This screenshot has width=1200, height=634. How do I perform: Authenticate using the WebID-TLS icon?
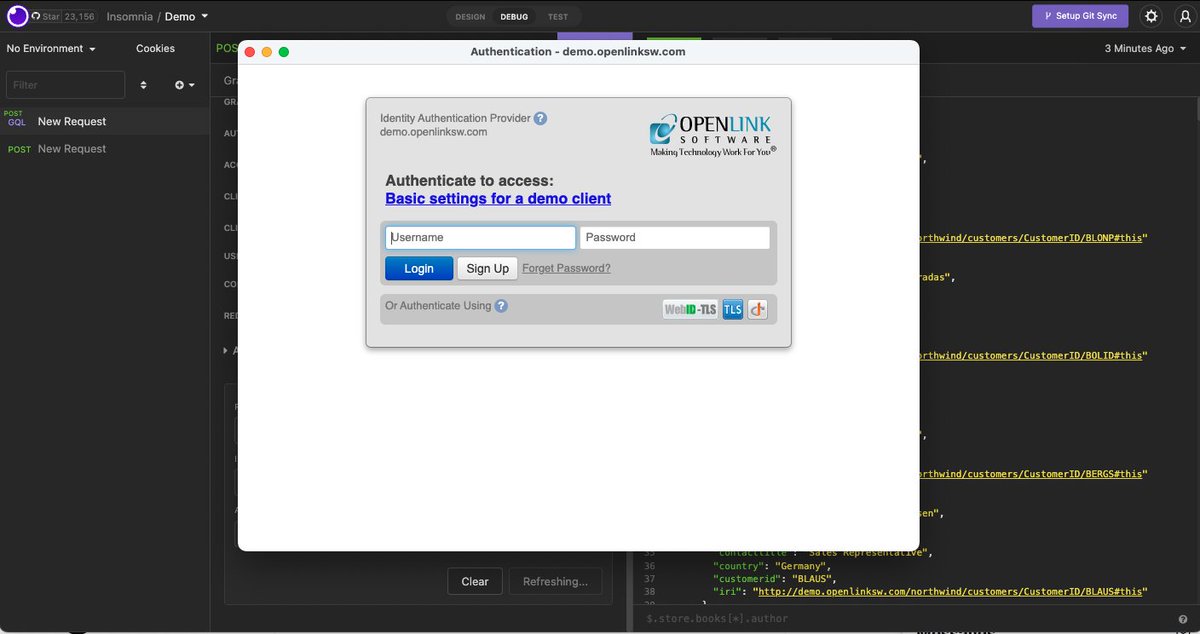click(x=690, y=309)
